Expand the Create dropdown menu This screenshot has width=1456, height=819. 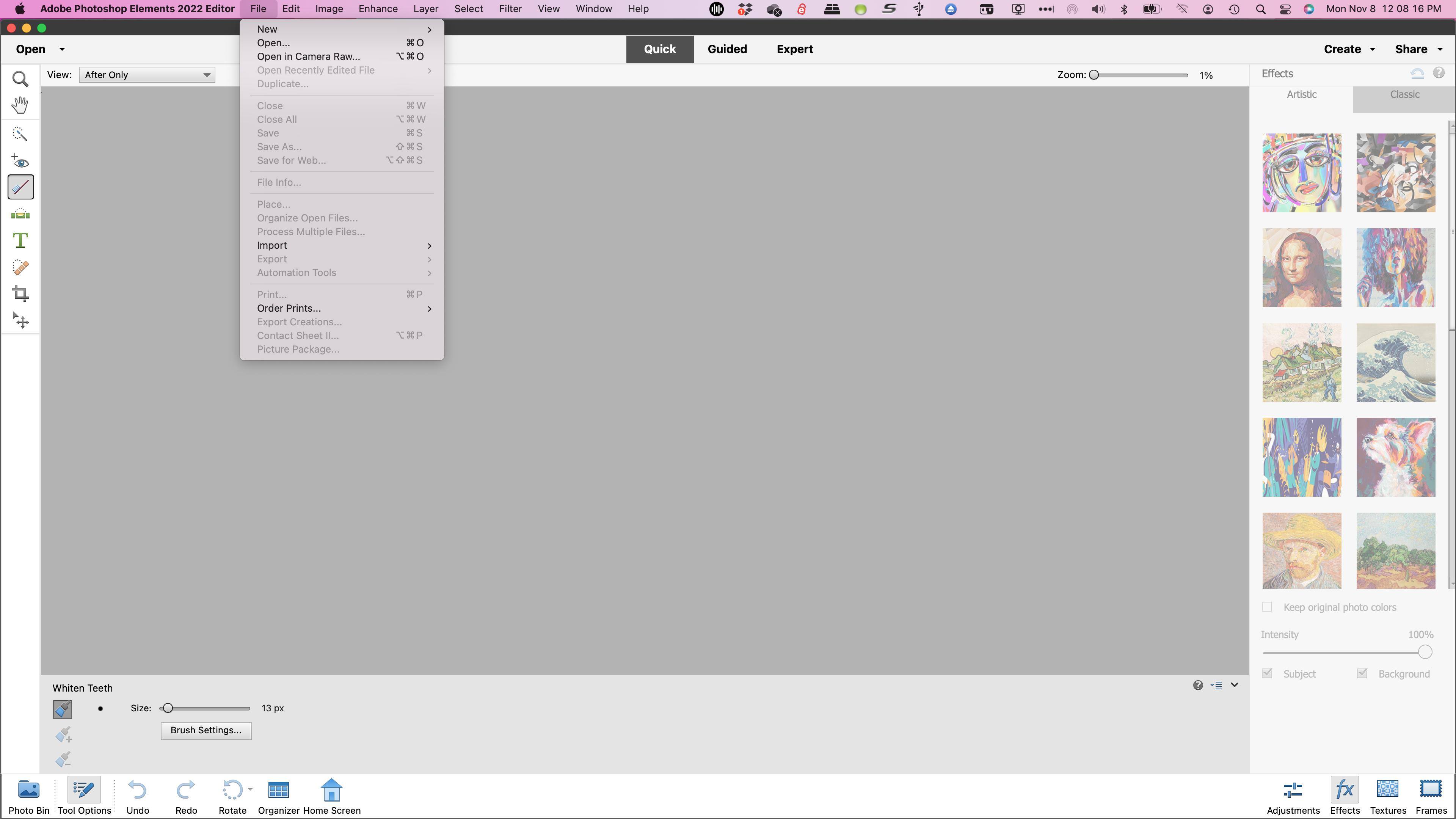pos(1349,49)
